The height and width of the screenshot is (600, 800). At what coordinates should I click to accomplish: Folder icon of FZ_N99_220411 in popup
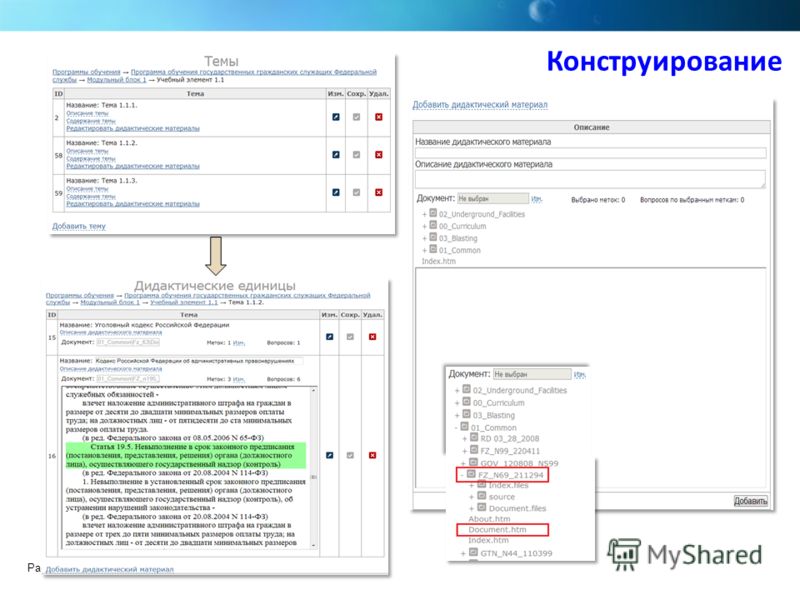(474, 449)
